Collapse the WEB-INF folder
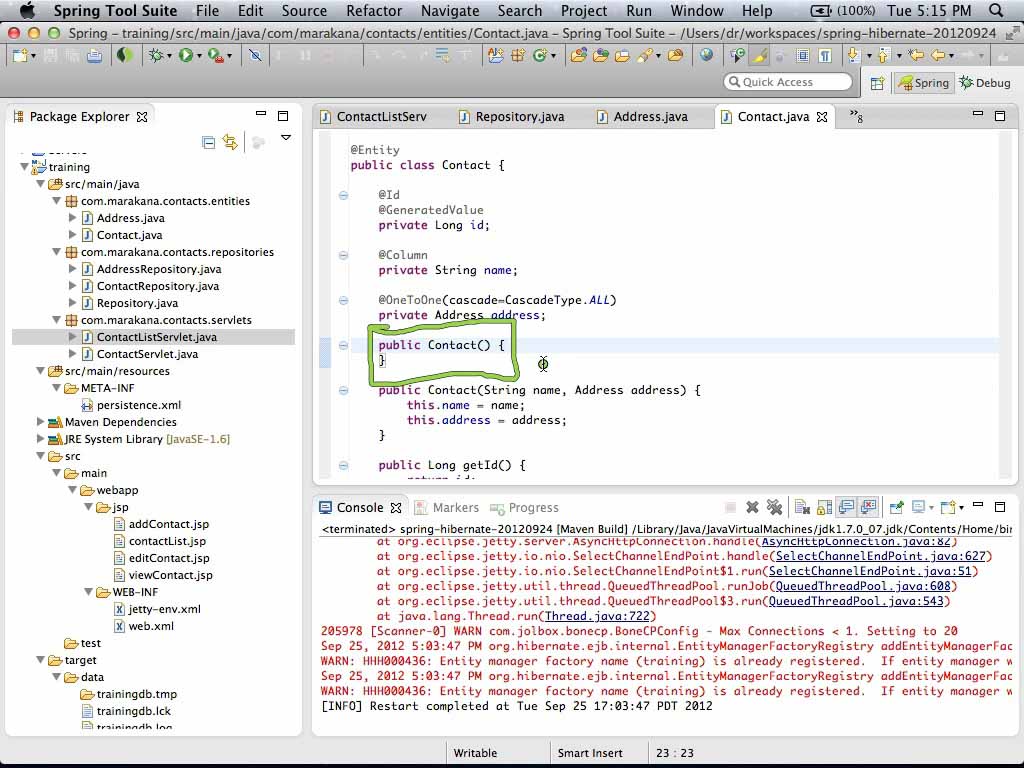 tap(88, 591)
